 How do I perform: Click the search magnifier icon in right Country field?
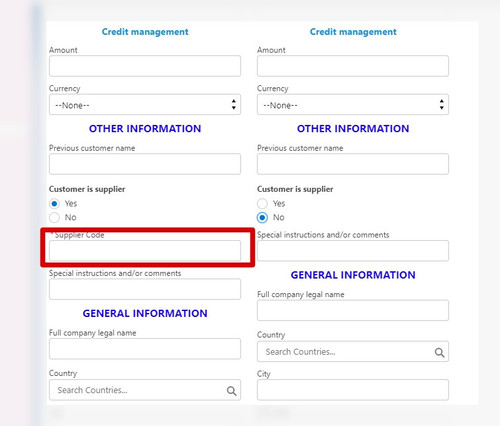[x=439, y=352]
